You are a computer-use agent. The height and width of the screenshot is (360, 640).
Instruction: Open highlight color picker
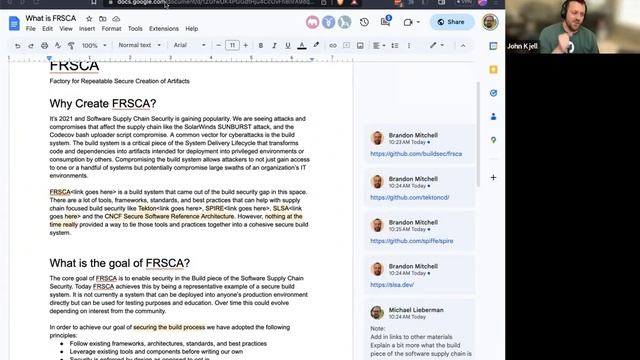[x=316, y=45]
